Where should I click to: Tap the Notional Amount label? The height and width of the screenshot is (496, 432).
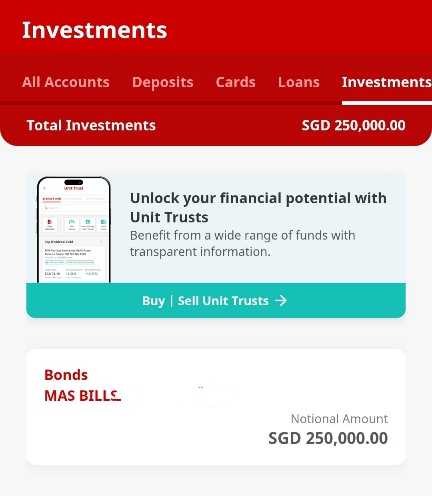point(339,419)
